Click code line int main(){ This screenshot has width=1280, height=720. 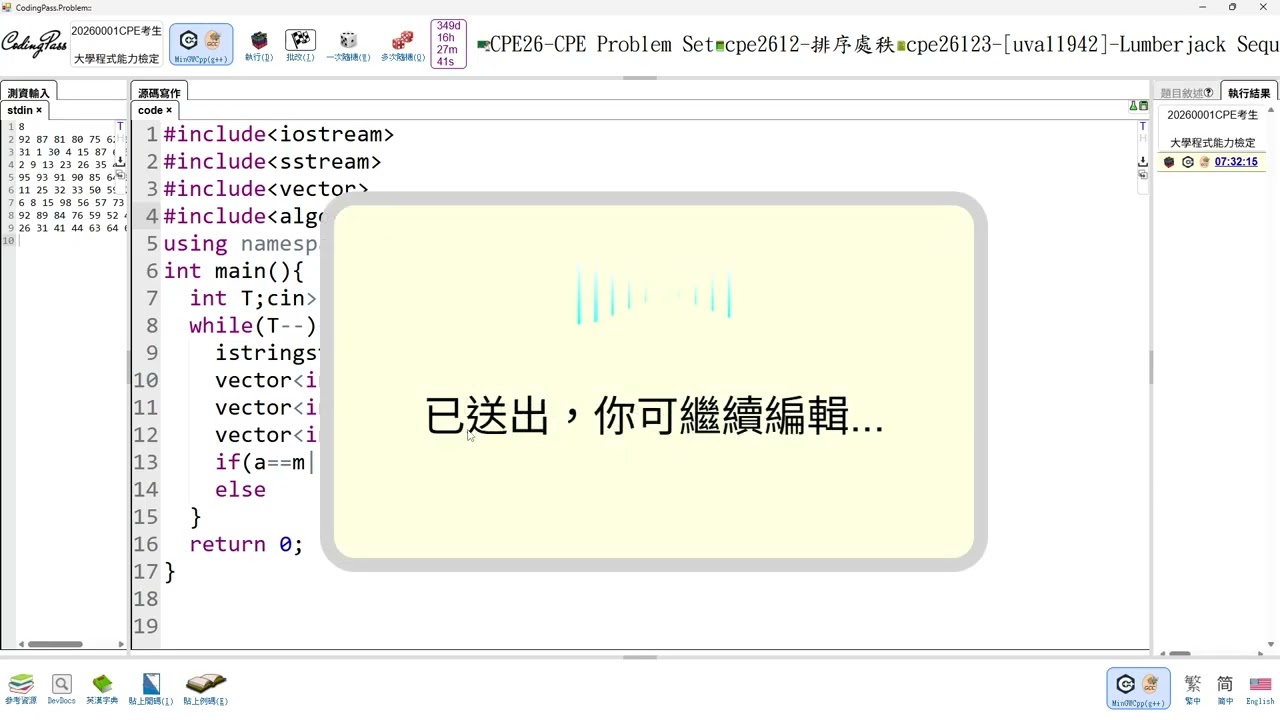click(x=233, y=271)
